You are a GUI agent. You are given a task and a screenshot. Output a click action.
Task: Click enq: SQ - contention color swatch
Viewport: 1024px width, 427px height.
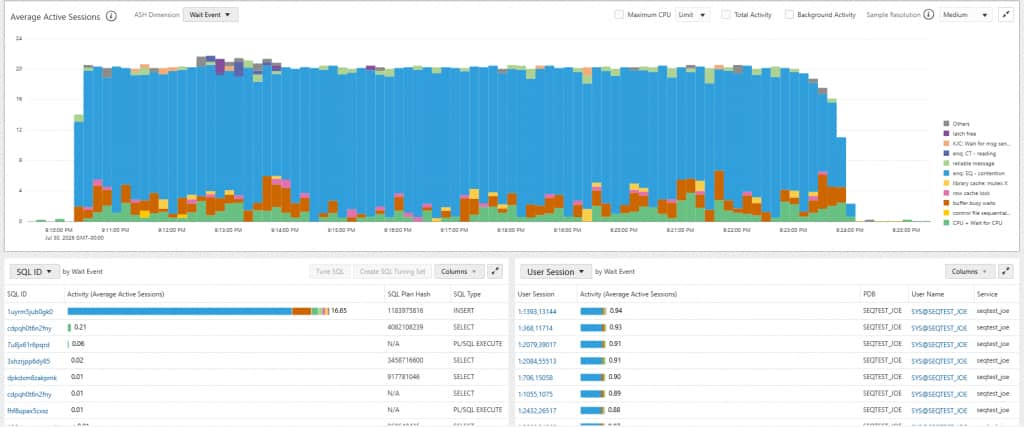tap(946, 173)
